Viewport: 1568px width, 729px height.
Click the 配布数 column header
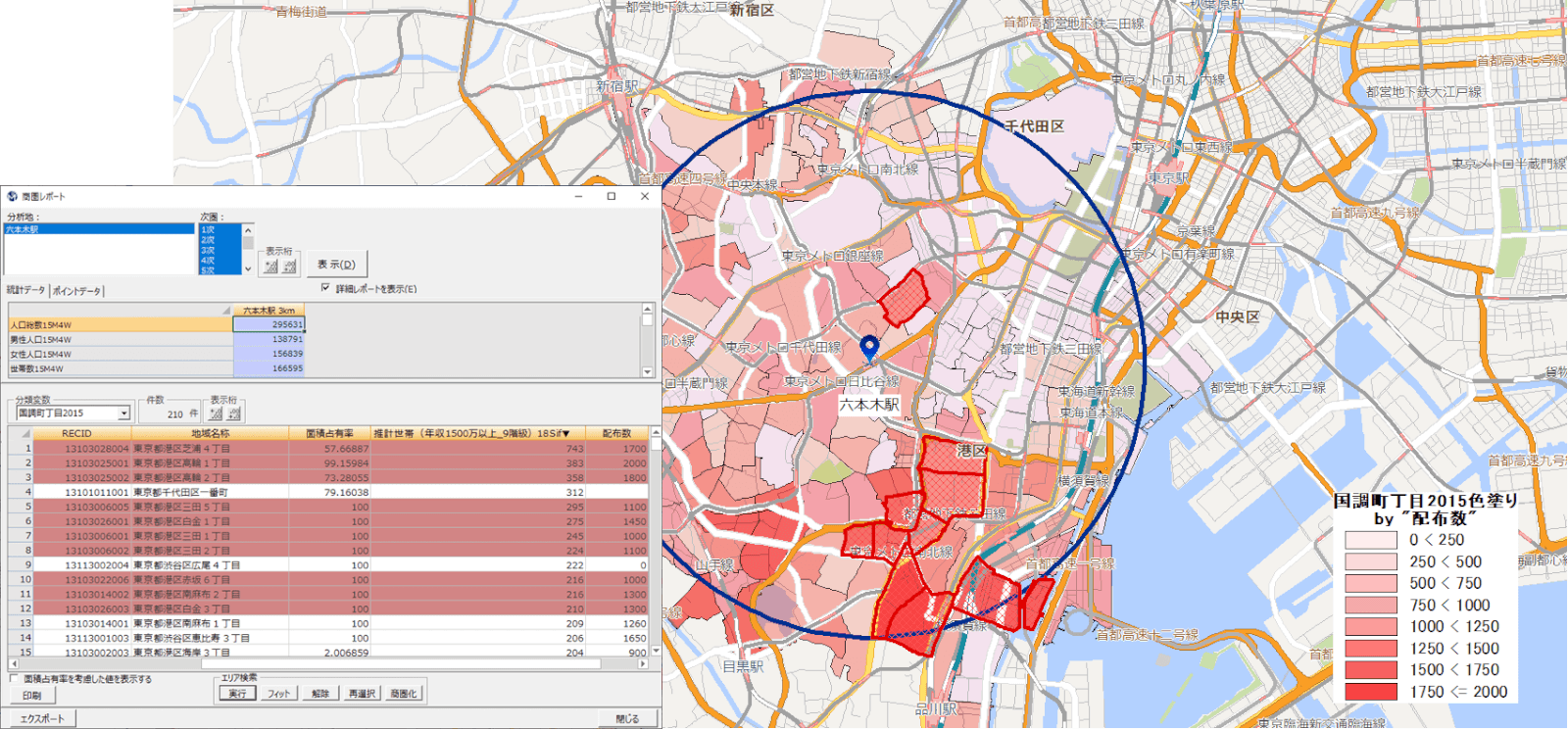click(617, 433)
